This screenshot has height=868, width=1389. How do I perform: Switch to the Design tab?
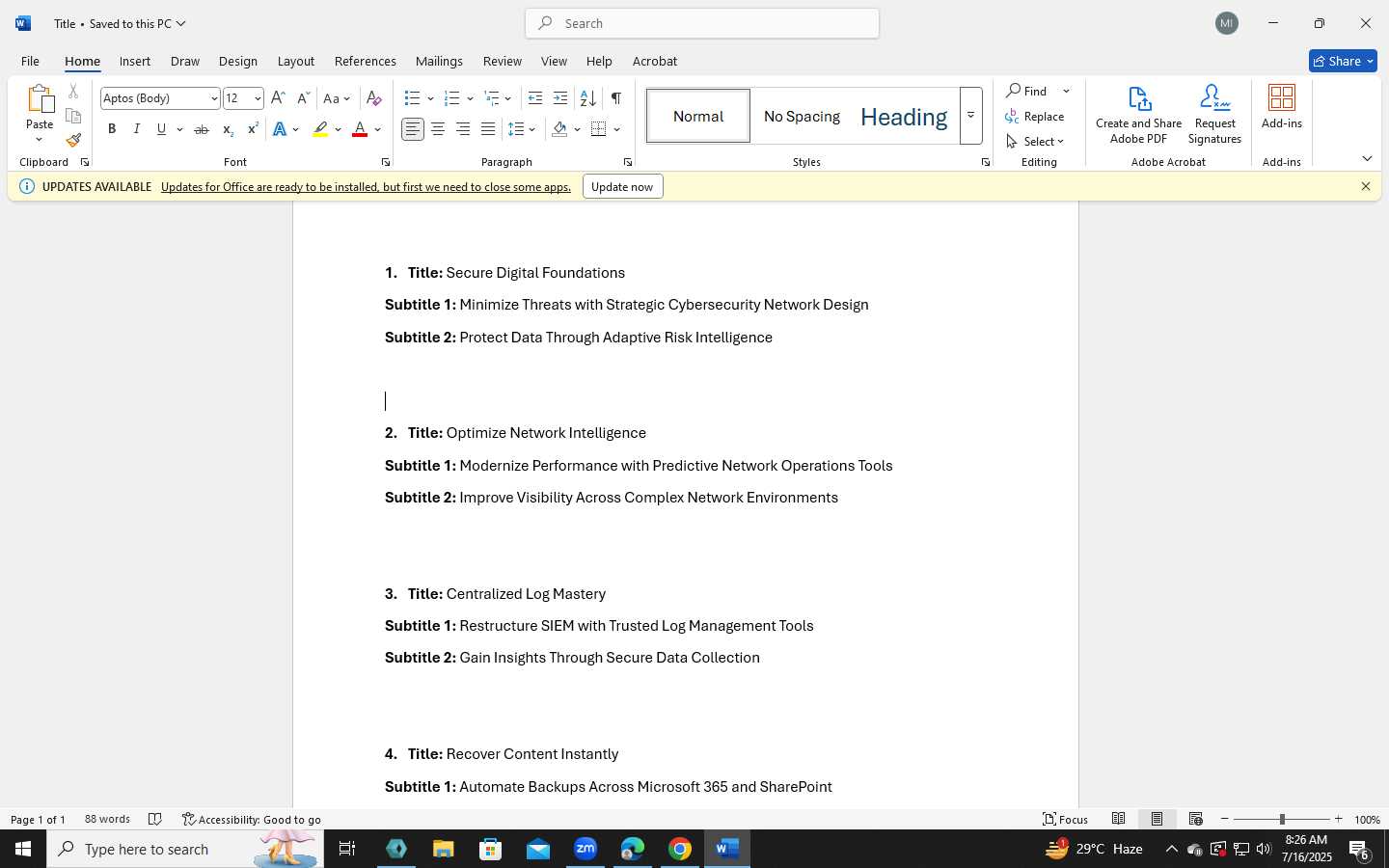point(238,61)
